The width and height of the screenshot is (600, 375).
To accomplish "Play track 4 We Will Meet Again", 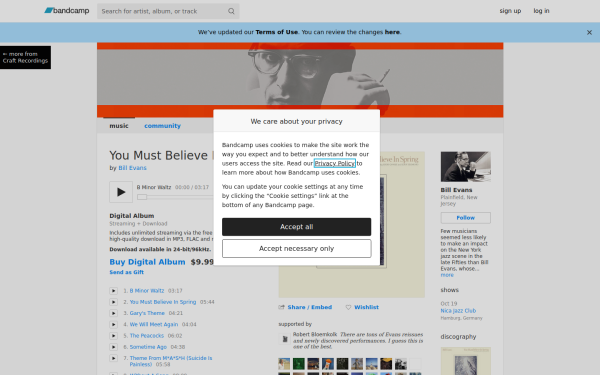I will pos(113,324).
